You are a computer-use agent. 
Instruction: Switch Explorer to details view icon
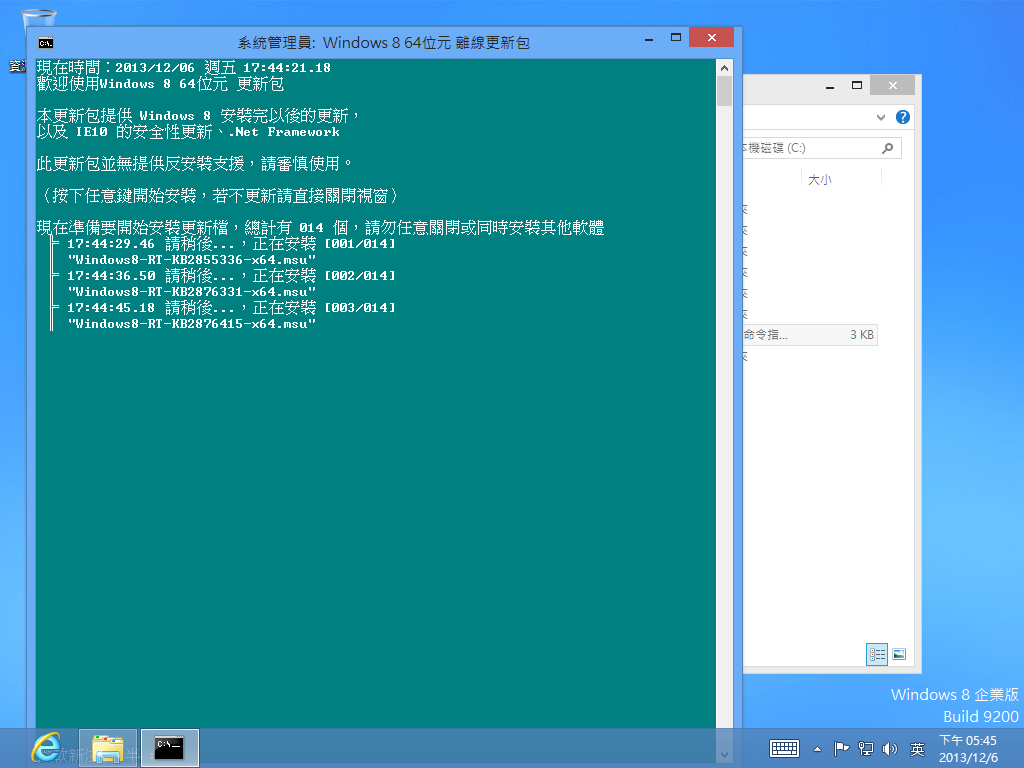[x=877, y=654]
